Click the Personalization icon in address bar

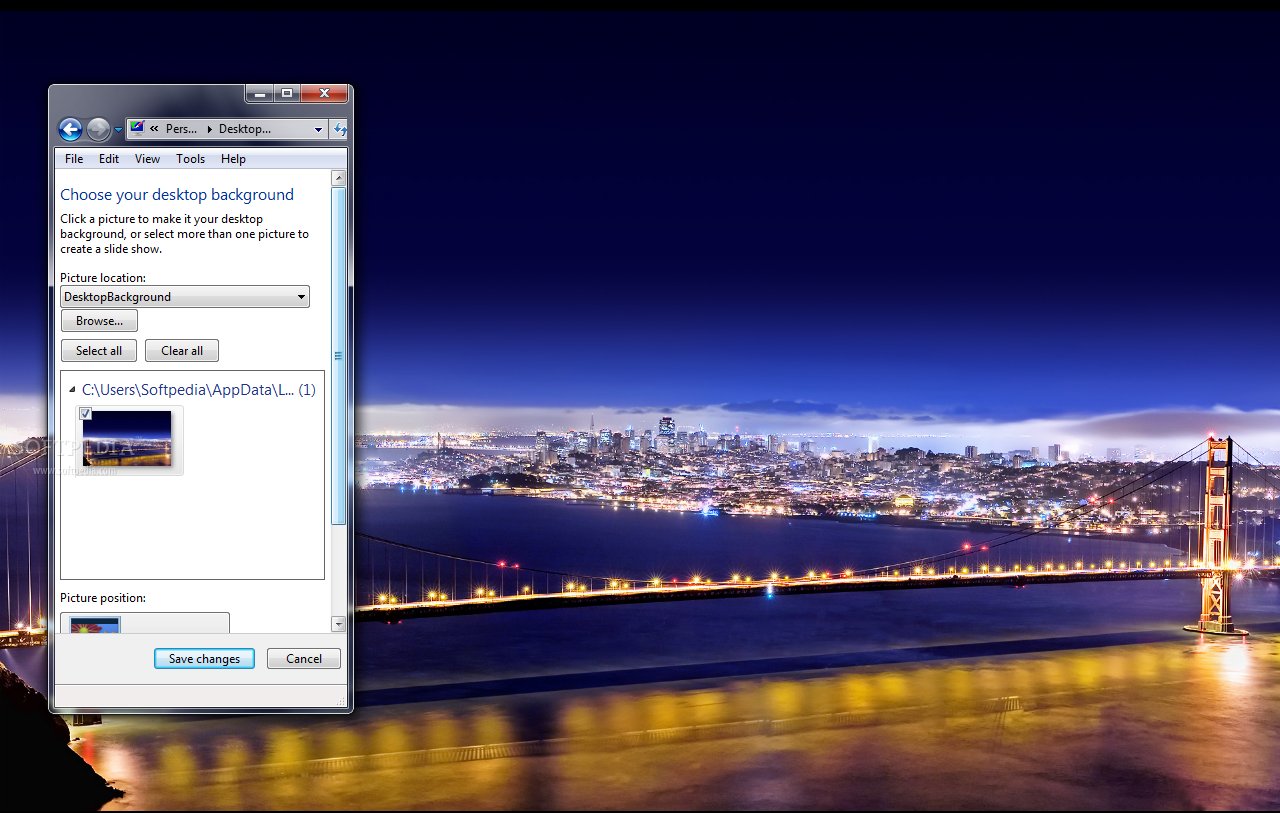coord(138,128)
